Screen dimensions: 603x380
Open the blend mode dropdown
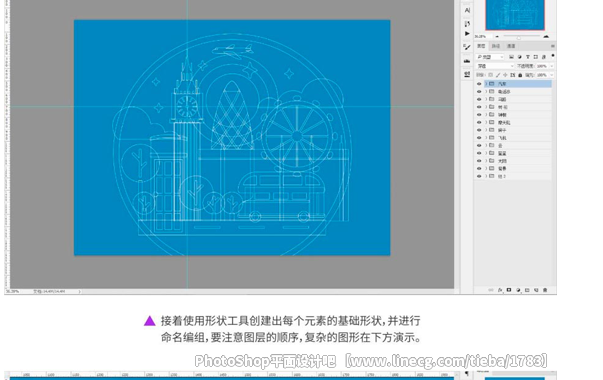coord(495,66)
